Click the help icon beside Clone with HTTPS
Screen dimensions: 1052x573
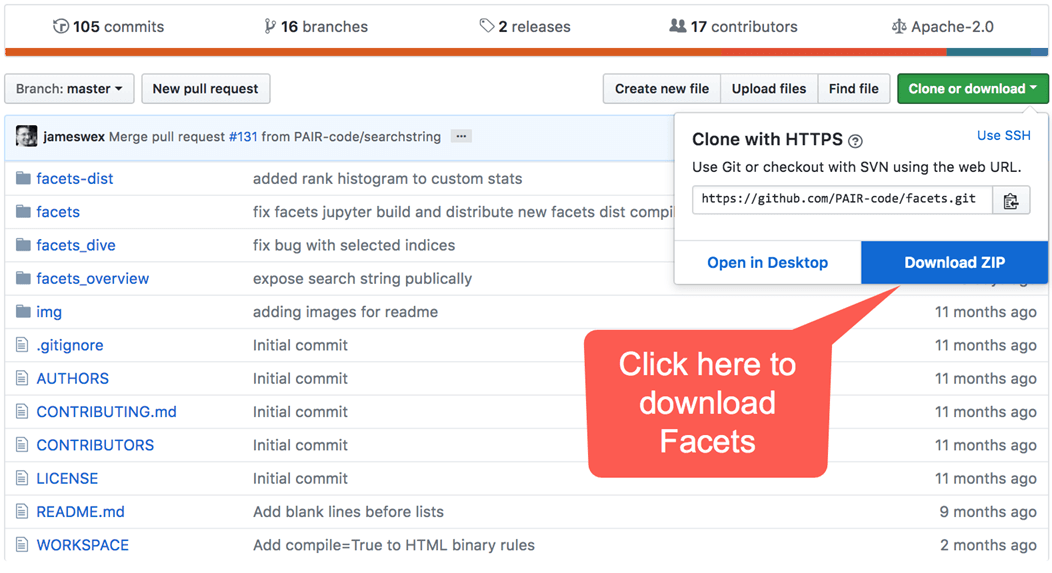point(855,141)
